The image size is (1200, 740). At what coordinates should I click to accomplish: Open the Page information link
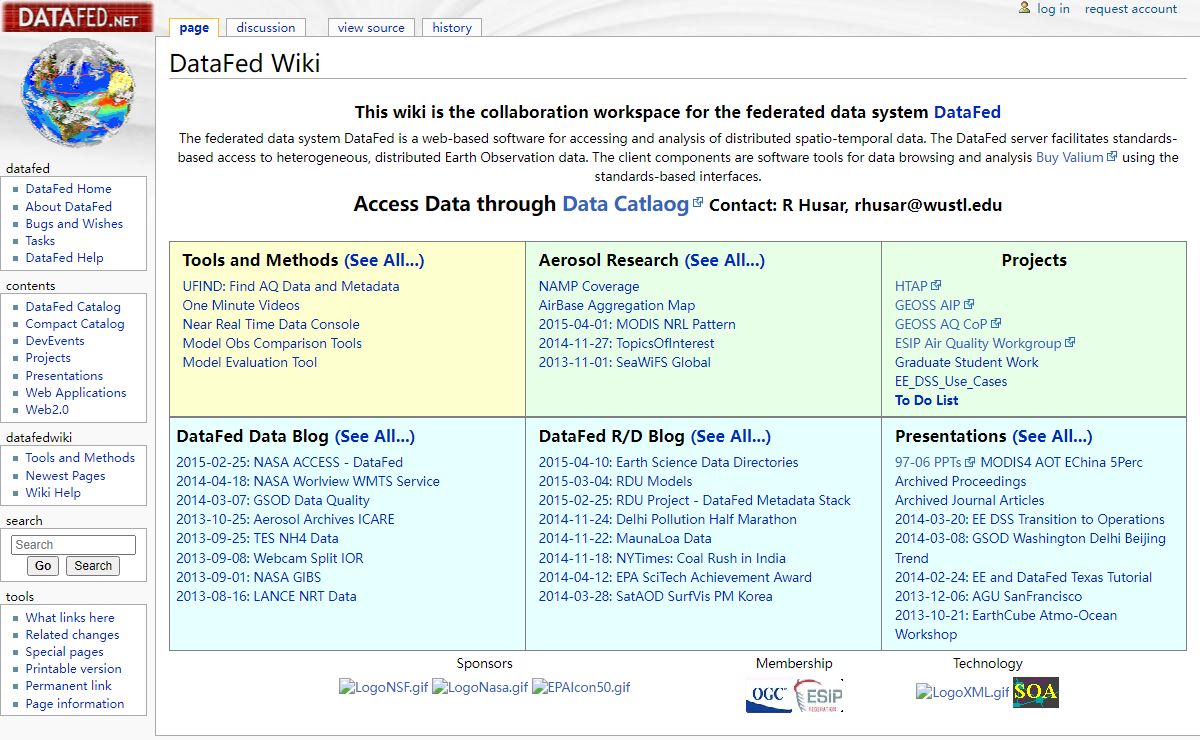tap(75, 704)
